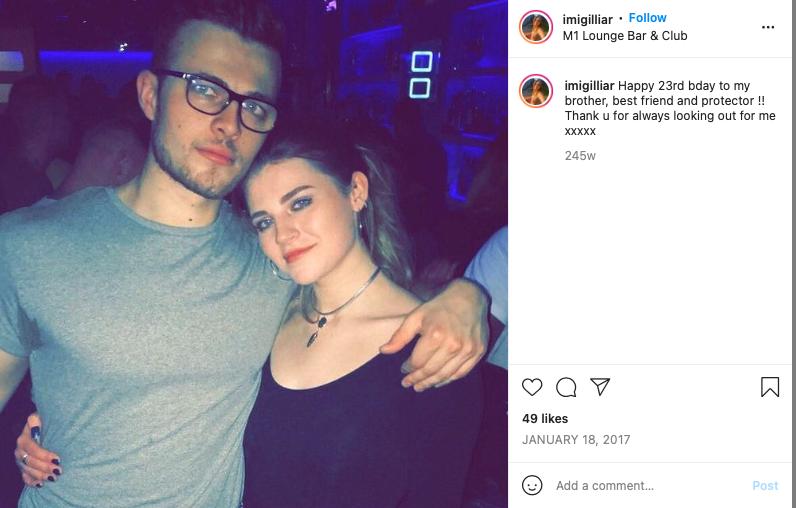Click the main post photo

click(x=254, y=254)
